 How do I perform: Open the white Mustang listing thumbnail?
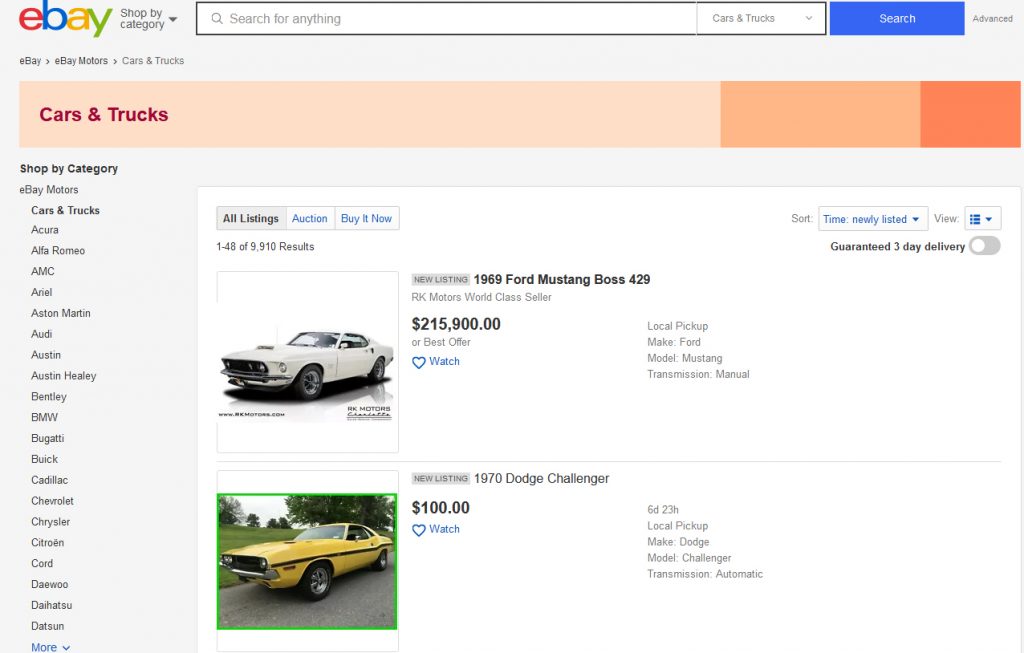(308, 362)
